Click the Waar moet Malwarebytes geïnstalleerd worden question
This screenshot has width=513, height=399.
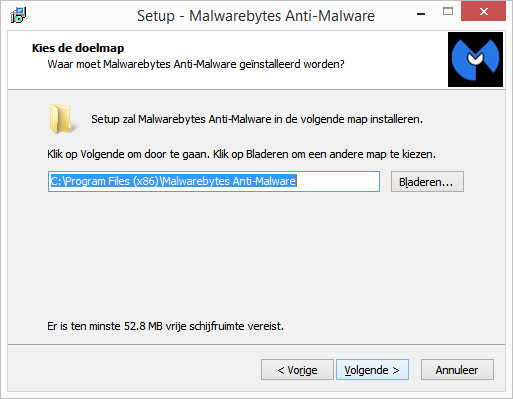(196, 64)
